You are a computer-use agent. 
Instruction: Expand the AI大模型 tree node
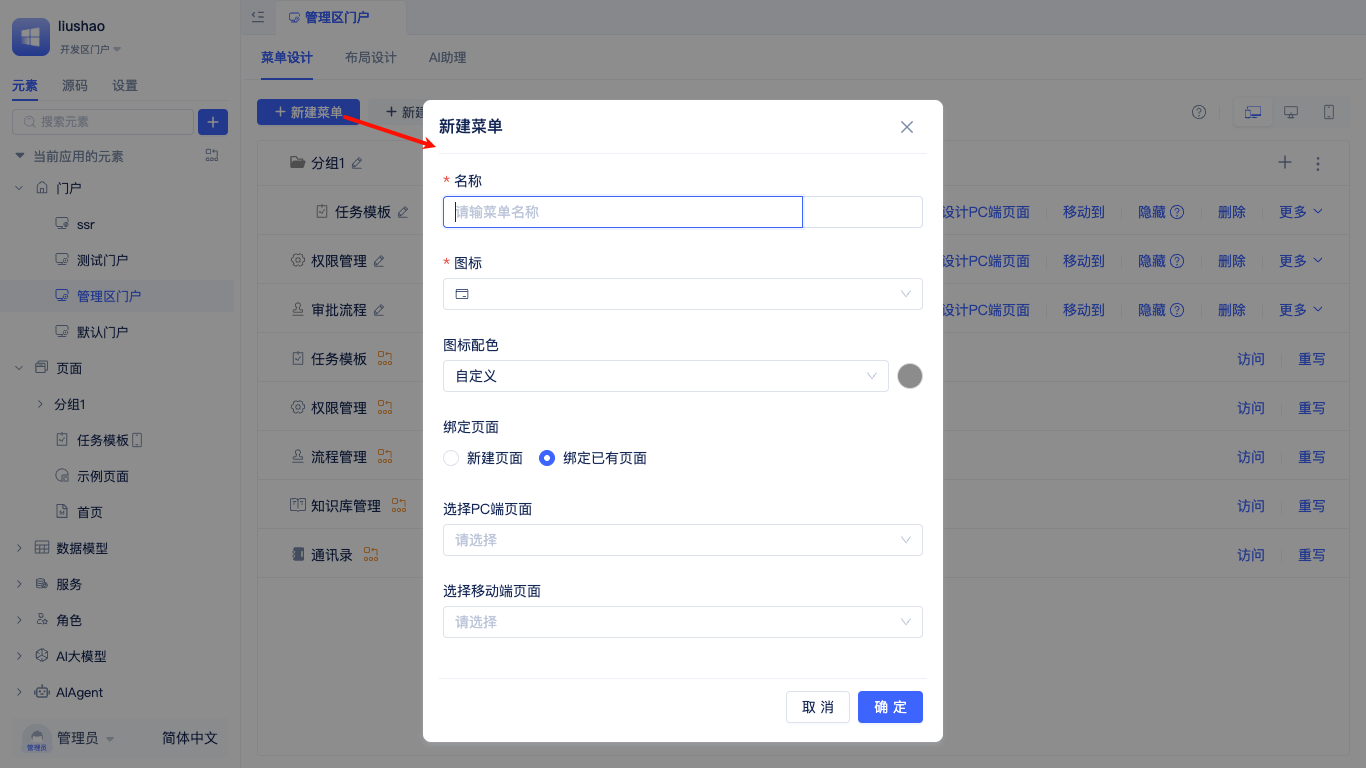click(x=19, y=656)
